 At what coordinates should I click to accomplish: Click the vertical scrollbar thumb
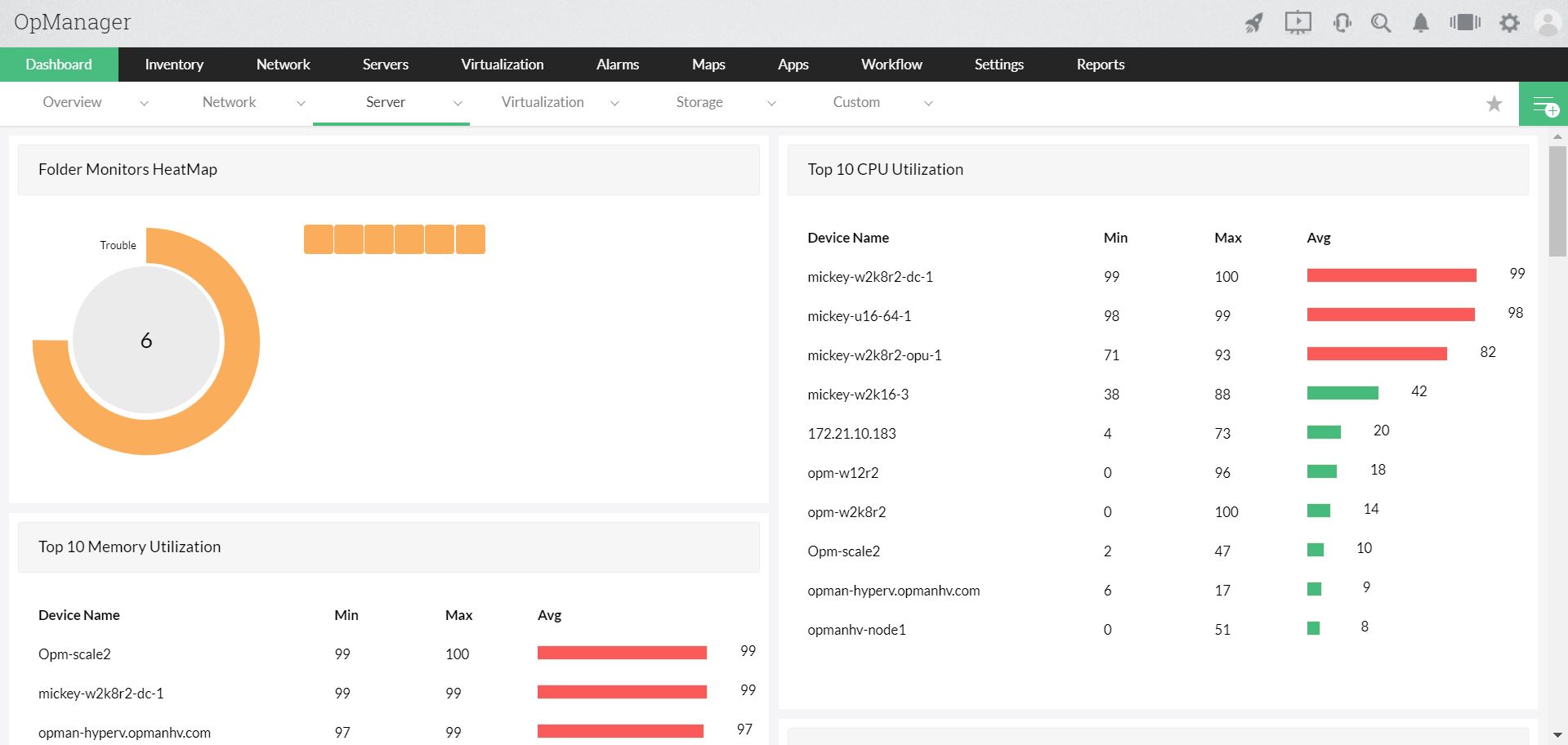[x=1557, y=202]
